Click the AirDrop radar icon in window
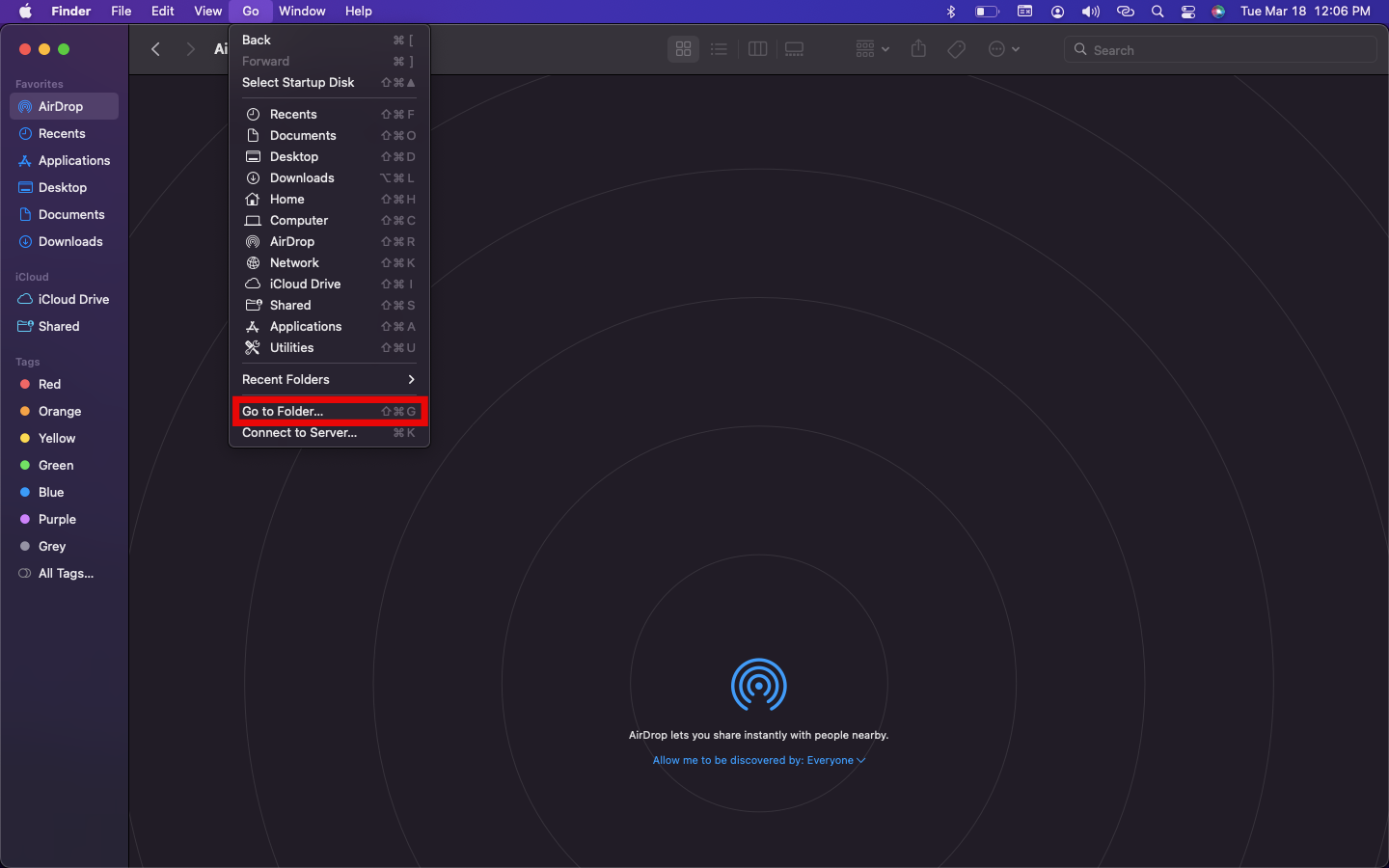Viewport: 1389px width, 868px height. (759, 686)
